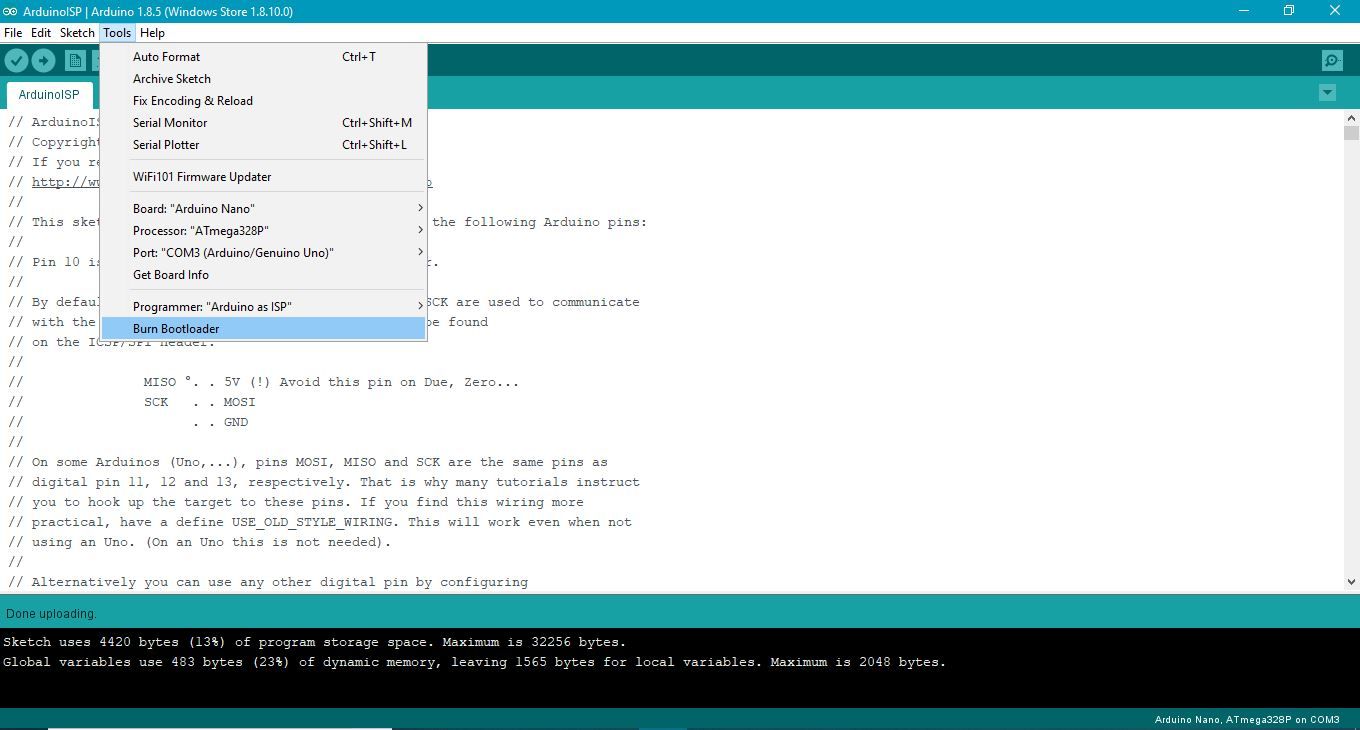Open the File menu
The image size is (1360, 730).
pyautogui.click(x=13, y=32)
